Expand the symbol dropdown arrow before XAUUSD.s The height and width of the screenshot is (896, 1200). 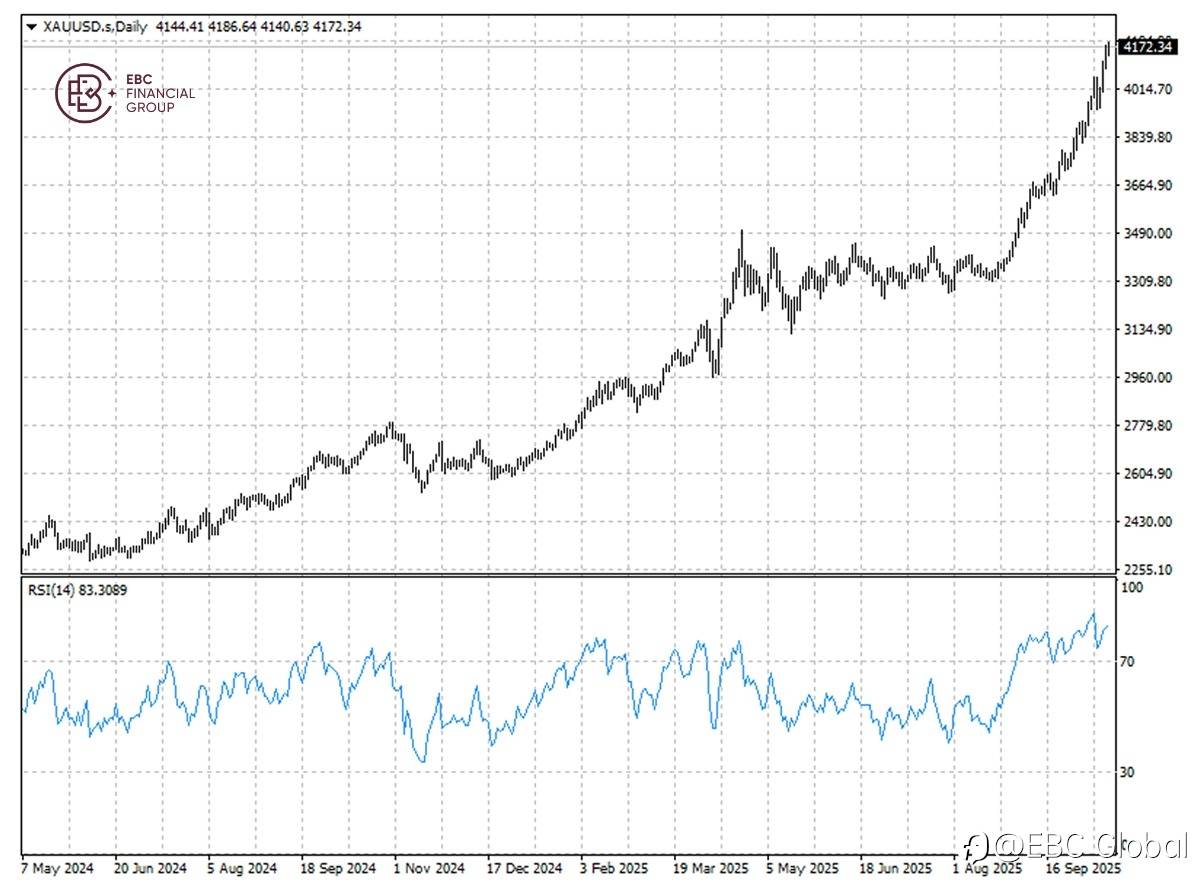(30, 25)
